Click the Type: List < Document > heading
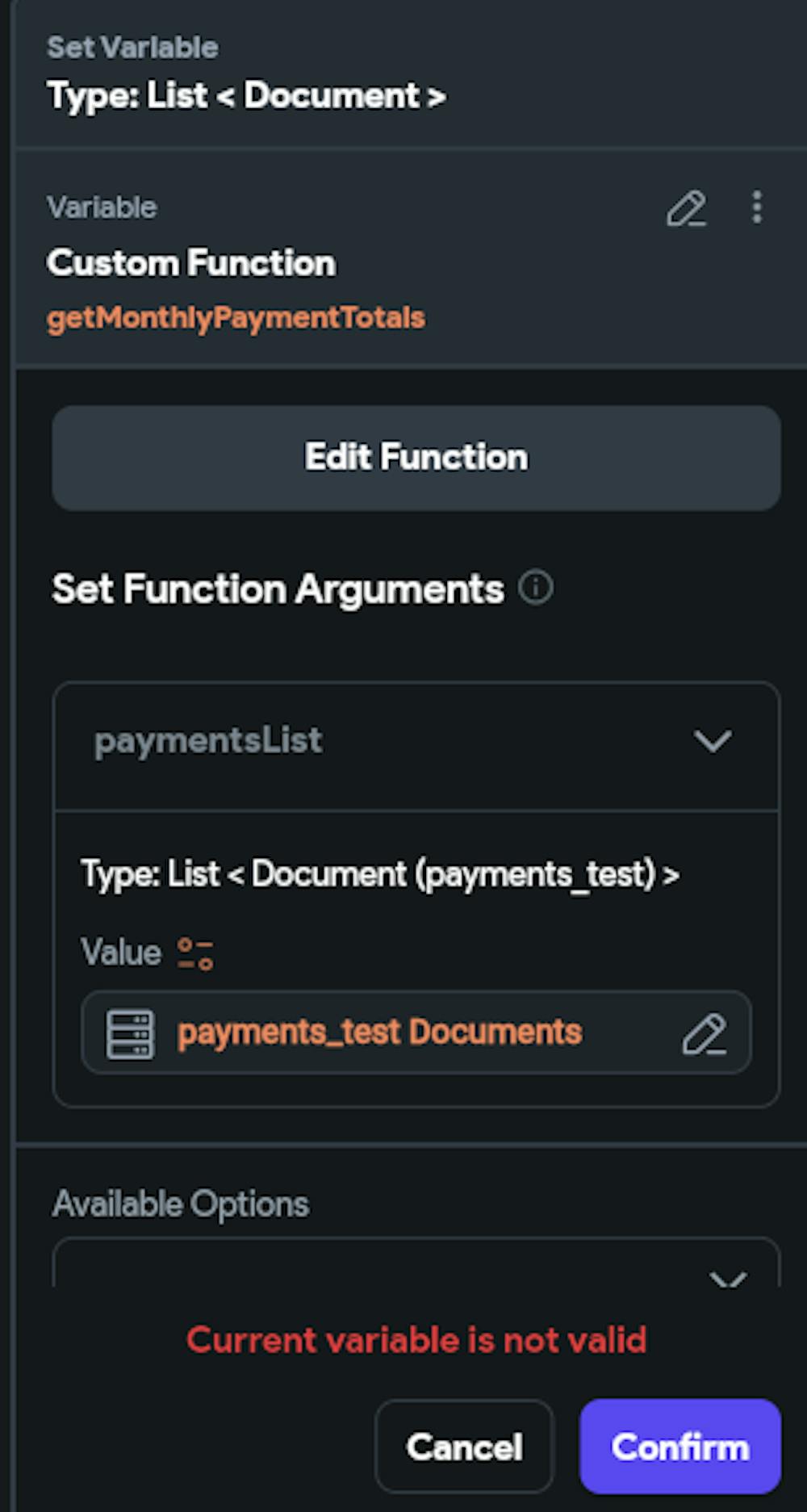 coord(246,96)
